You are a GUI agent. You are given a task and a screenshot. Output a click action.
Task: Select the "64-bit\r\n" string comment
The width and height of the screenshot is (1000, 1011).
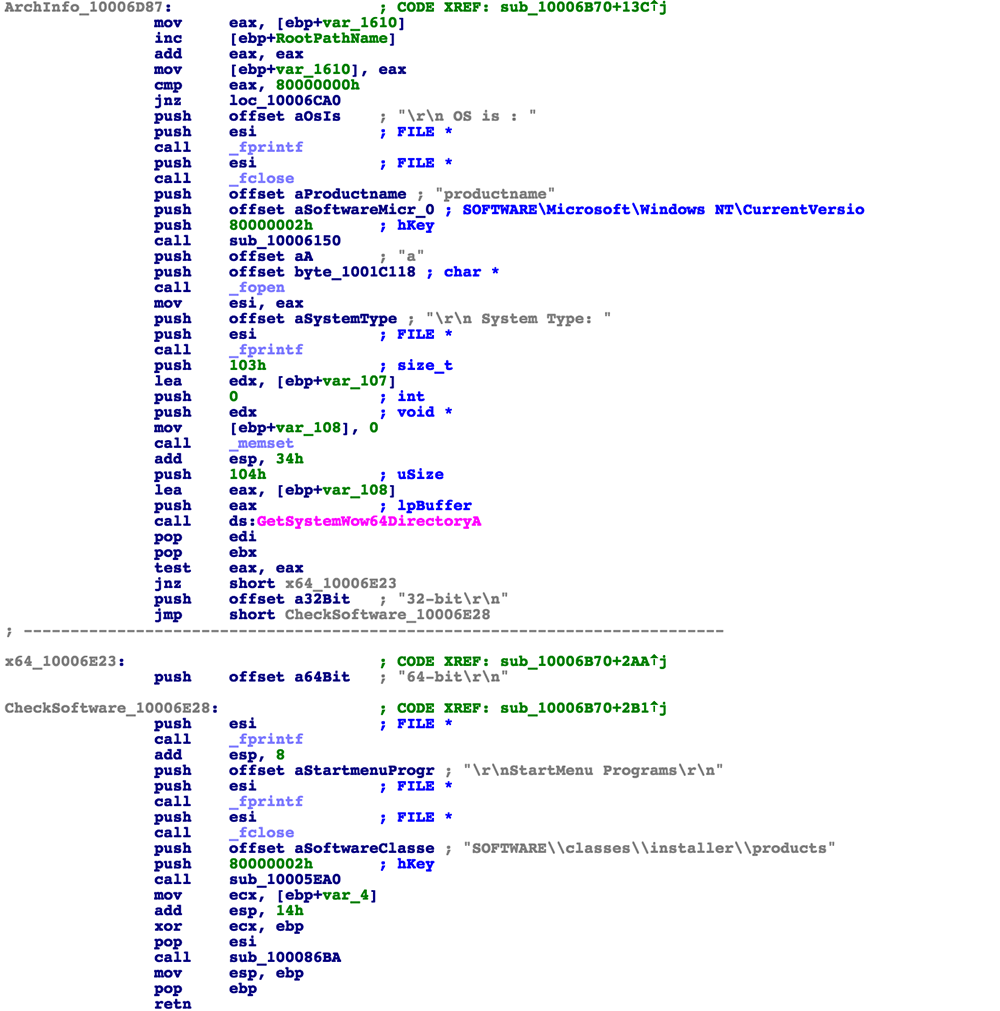453,677
